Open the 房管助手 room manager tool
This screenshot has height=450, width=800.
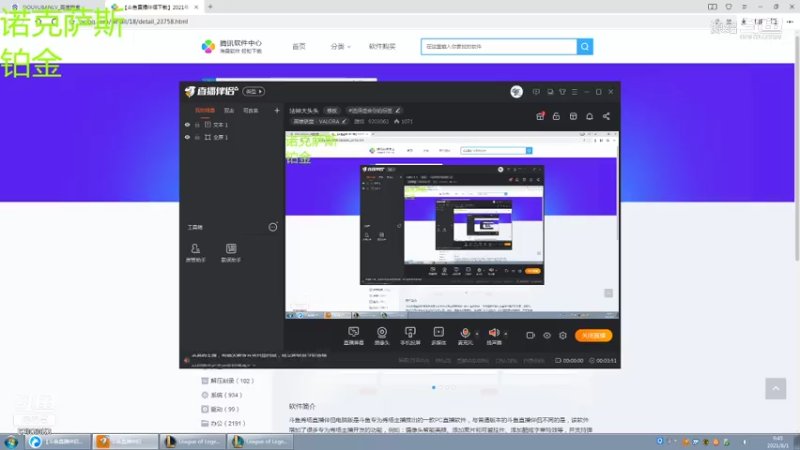click(195, 253)
